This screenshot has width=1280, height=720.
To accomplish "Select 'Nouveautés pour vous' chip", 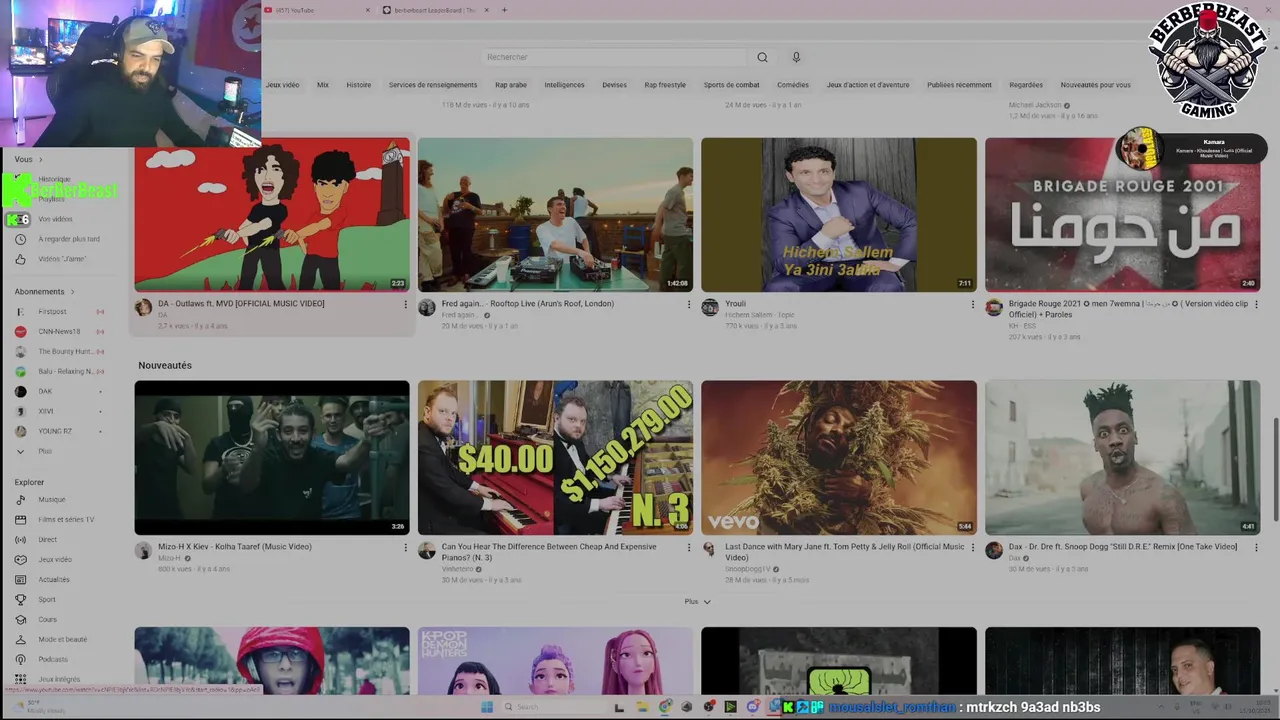I will (x=1096, y=85).
